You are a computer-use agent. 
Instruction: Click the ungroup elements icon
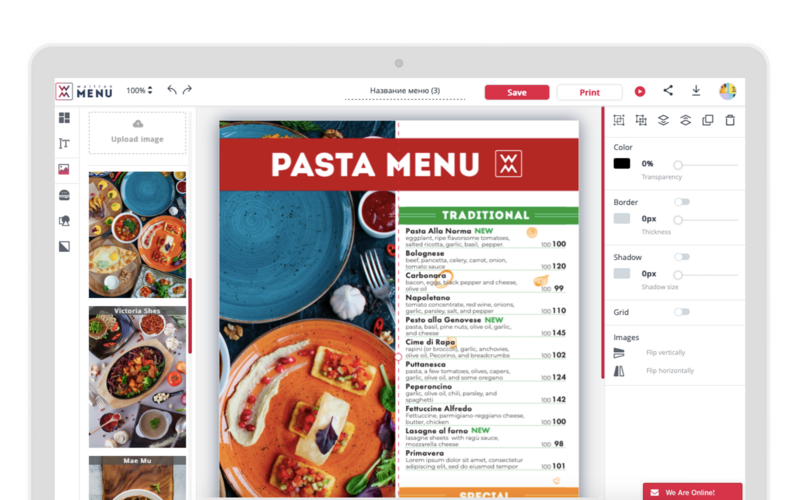click(641, 120)
